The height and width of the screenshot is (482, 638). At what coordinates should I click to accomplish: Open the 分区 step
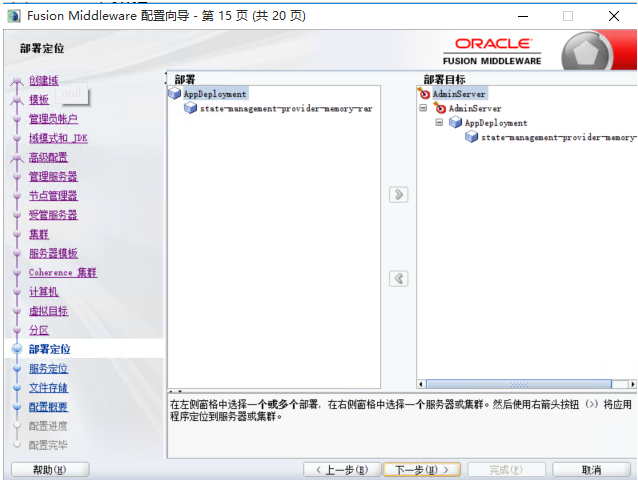point(39,330)
